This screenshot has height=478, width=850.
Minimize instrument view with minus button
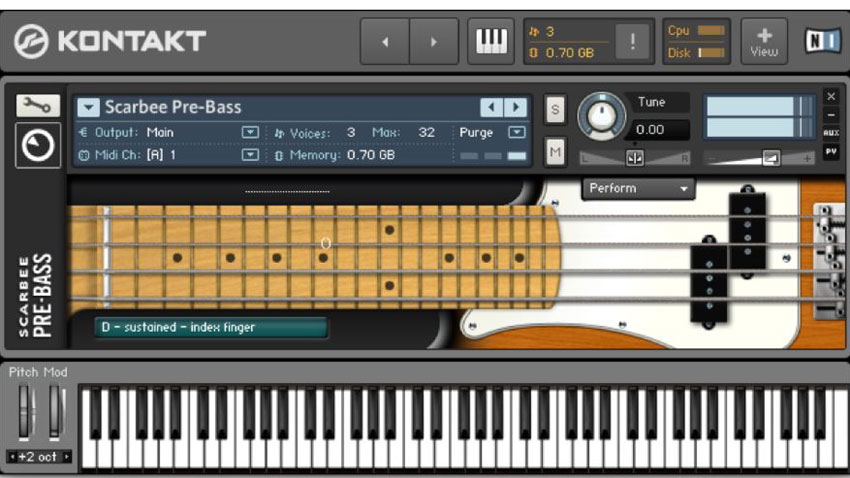pyautogui.click(x=831, y=115)
